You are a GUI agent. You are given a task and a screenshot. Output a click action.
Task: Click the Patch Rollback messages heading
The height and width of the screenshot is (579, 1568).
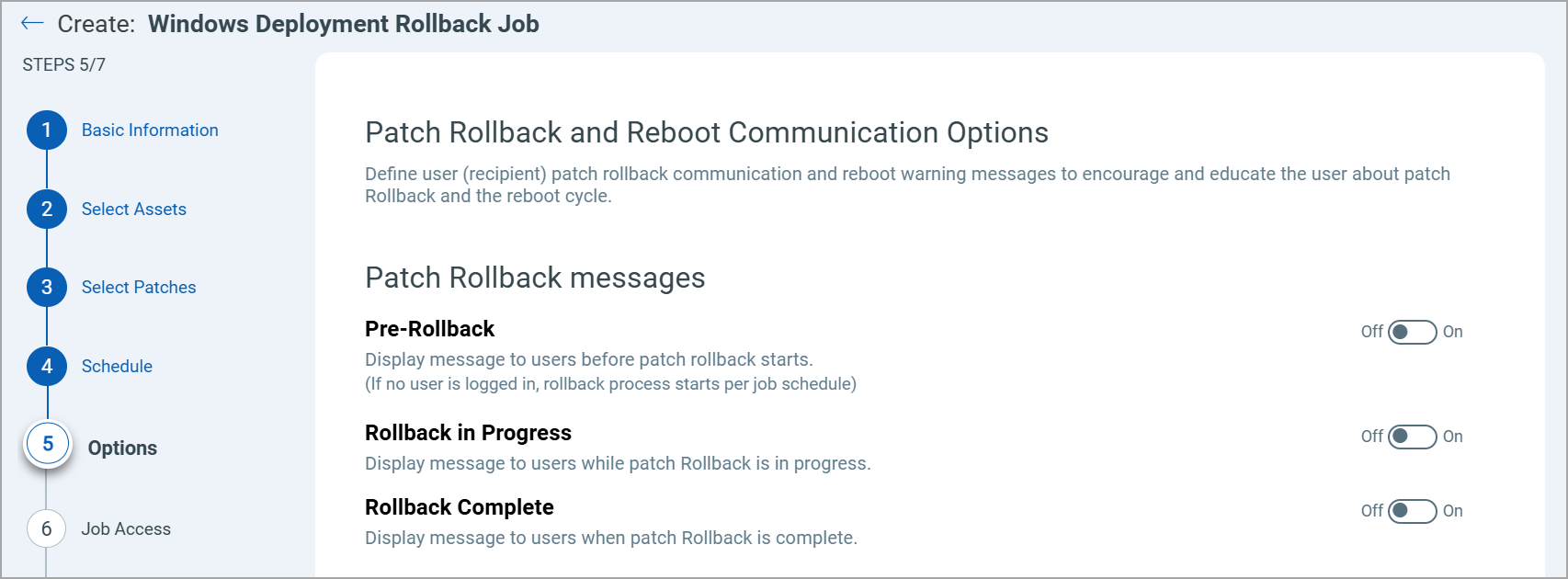click(535, 278)
